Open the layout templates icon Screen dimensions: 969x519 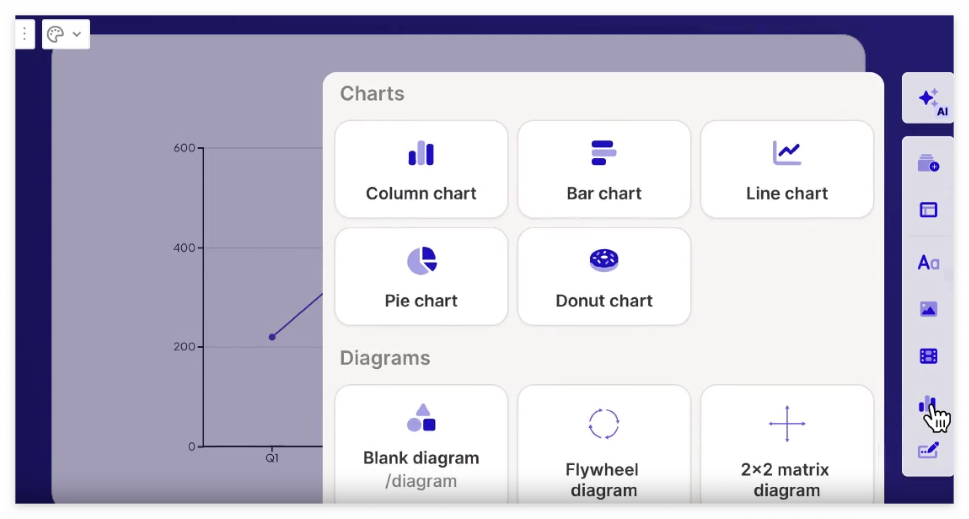click(928, 209)
